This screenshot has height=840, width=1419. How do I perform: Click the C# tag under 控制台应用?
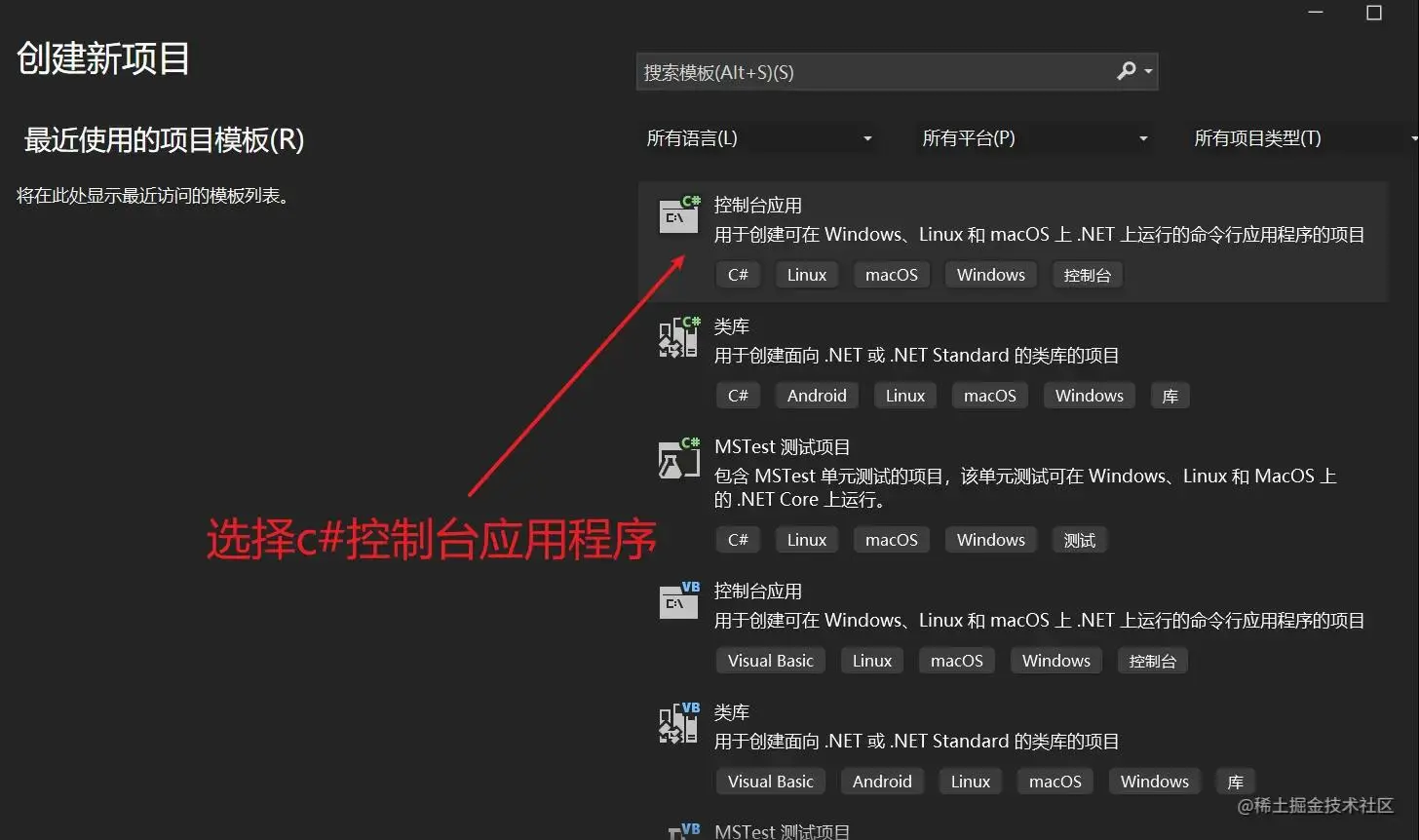(x=738, y=274)
